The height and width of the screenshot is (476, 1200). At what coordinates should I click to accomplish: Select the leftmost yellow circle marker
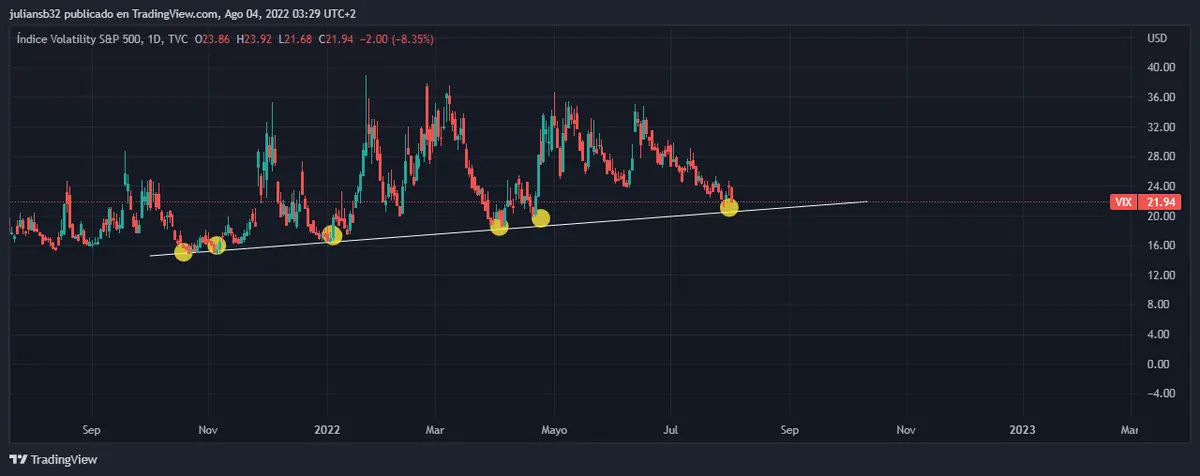click(x=183, y=252)
